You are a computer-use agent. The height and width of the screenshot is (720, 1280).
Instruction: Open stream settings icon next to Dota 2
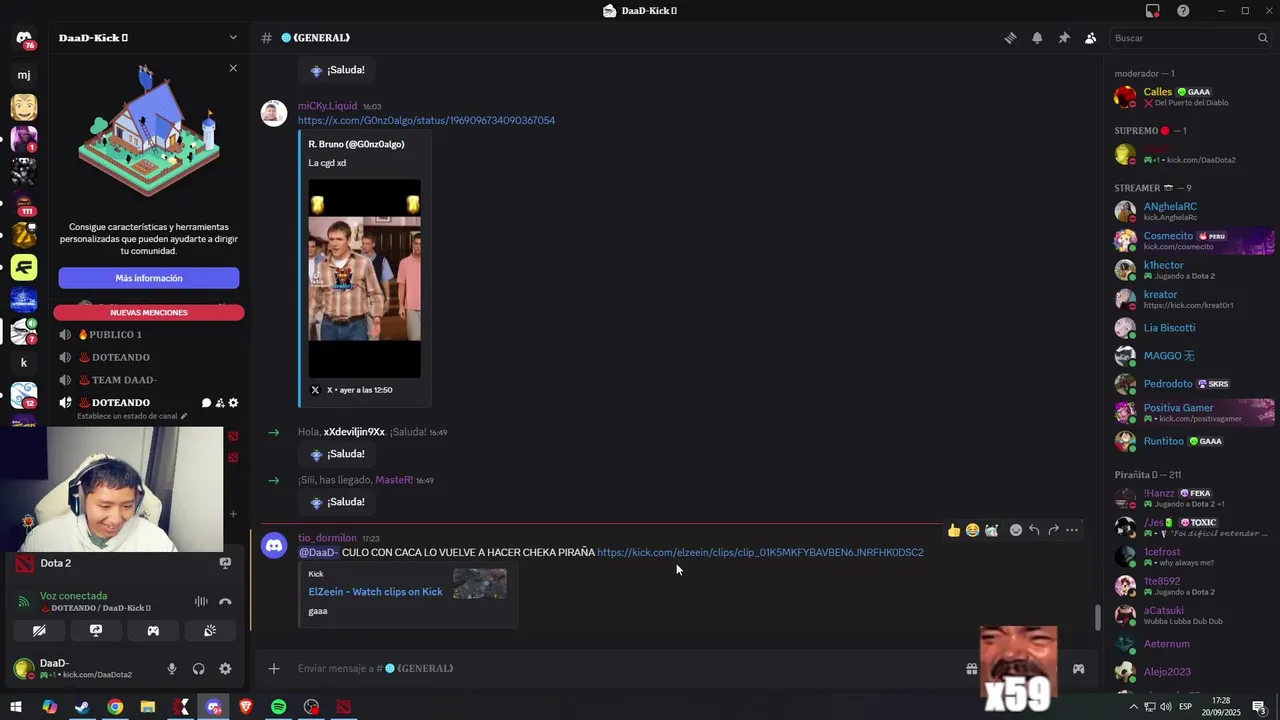pos(225,563)
